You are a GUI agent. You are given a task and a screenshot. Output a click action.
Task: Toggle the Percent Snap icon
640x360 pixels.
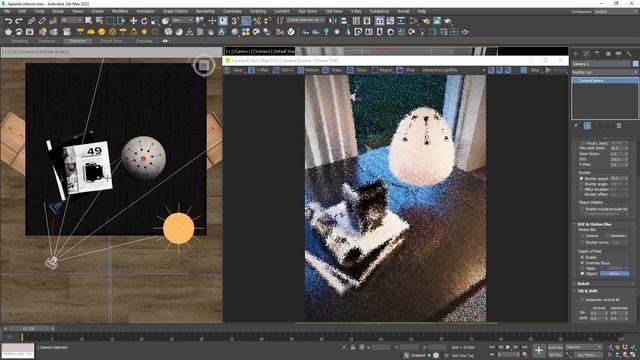tap(257, 20)
